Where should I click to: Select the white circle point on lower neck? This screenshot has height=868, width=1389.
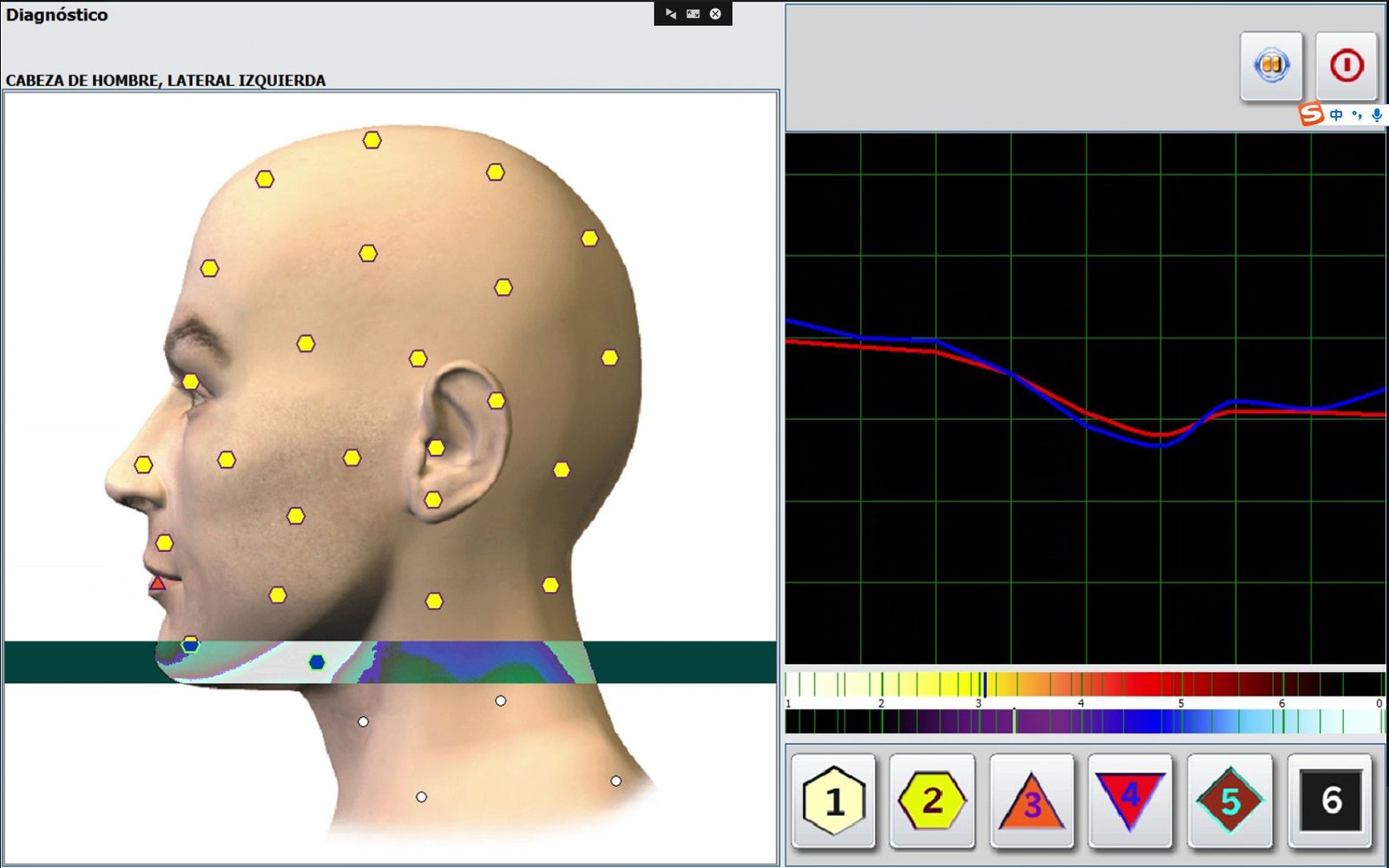coord(421,797)
